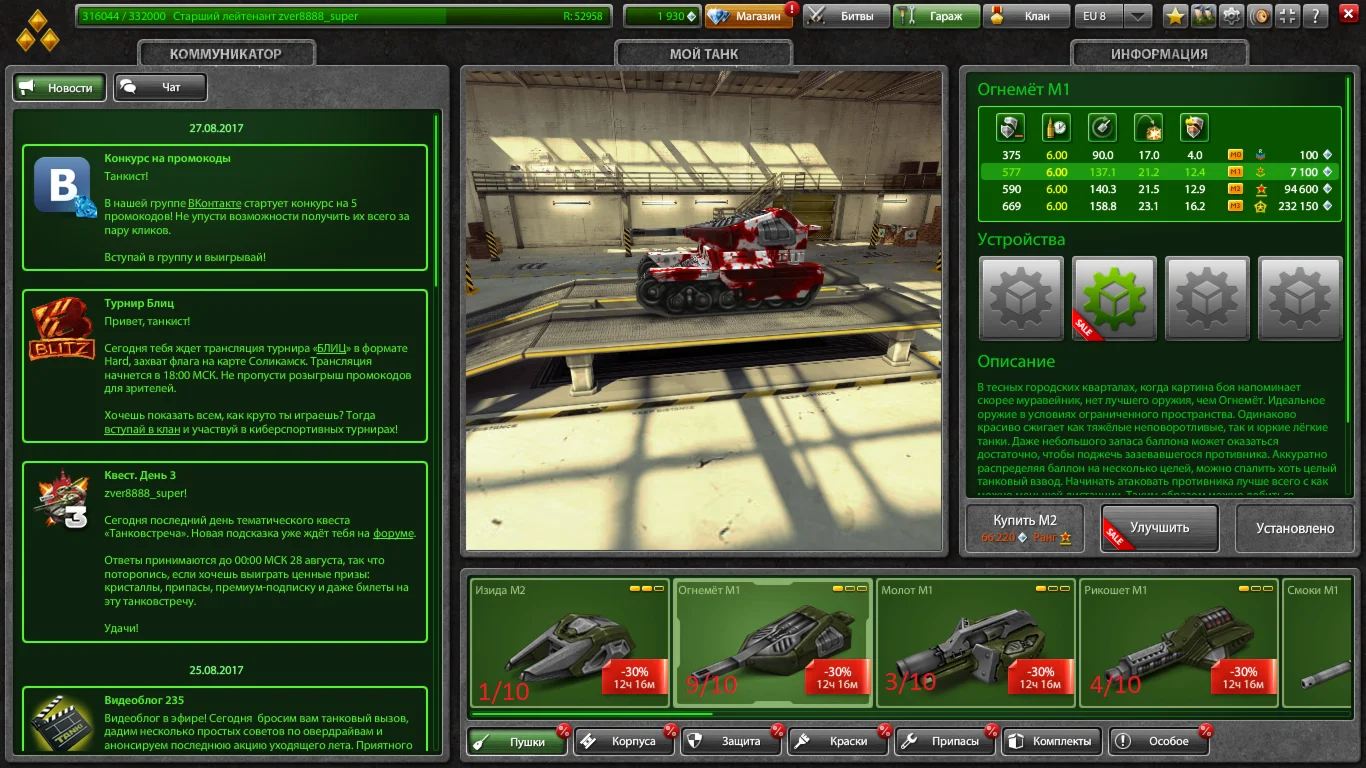
Task: Open the help question mark icon
Action: click(1317, 16)
